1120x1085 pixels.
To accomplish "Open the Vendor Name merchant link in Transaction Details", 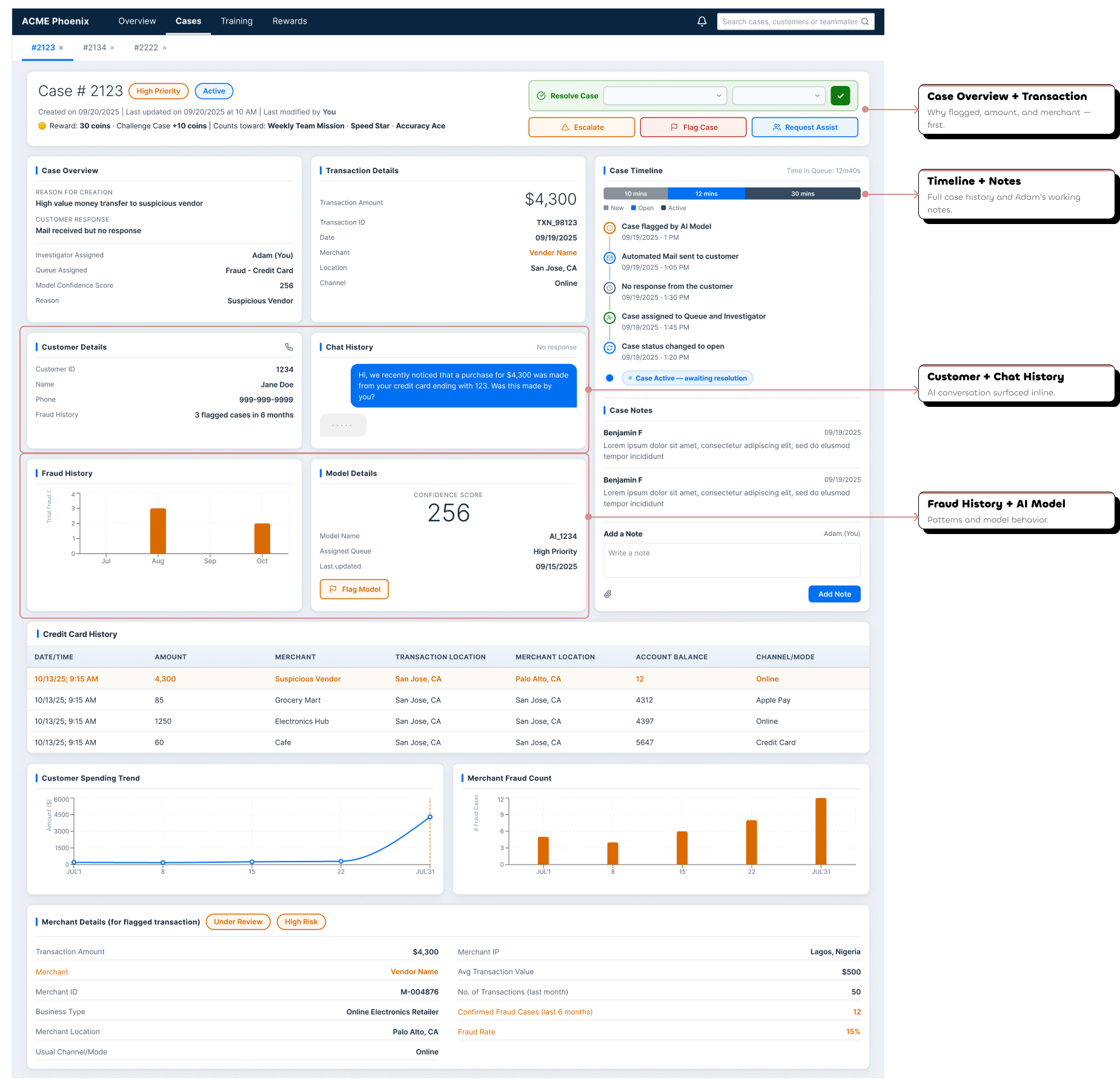I will (x=552, y=253).
